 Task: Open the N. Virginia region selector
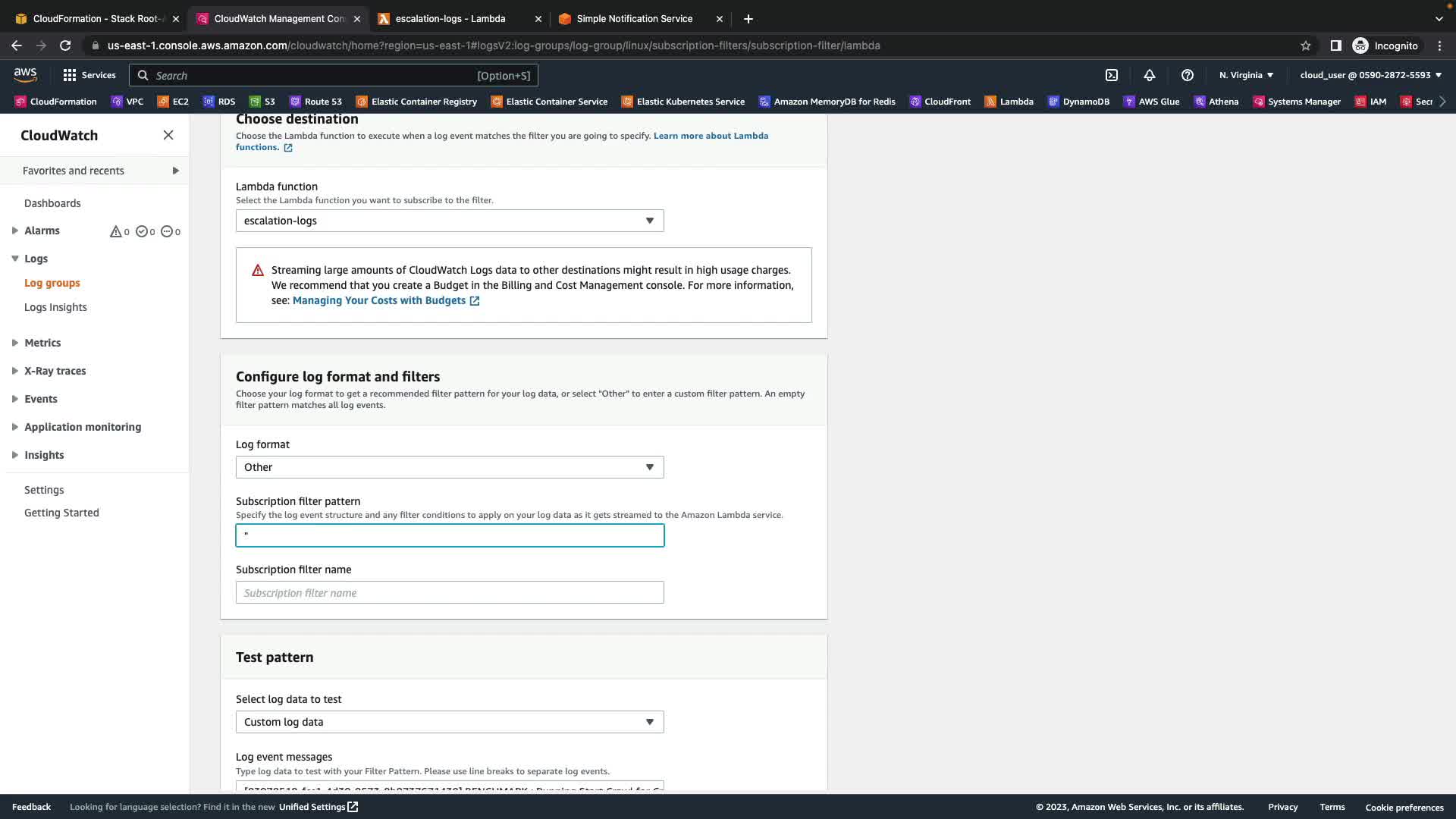click(1246, 75)
